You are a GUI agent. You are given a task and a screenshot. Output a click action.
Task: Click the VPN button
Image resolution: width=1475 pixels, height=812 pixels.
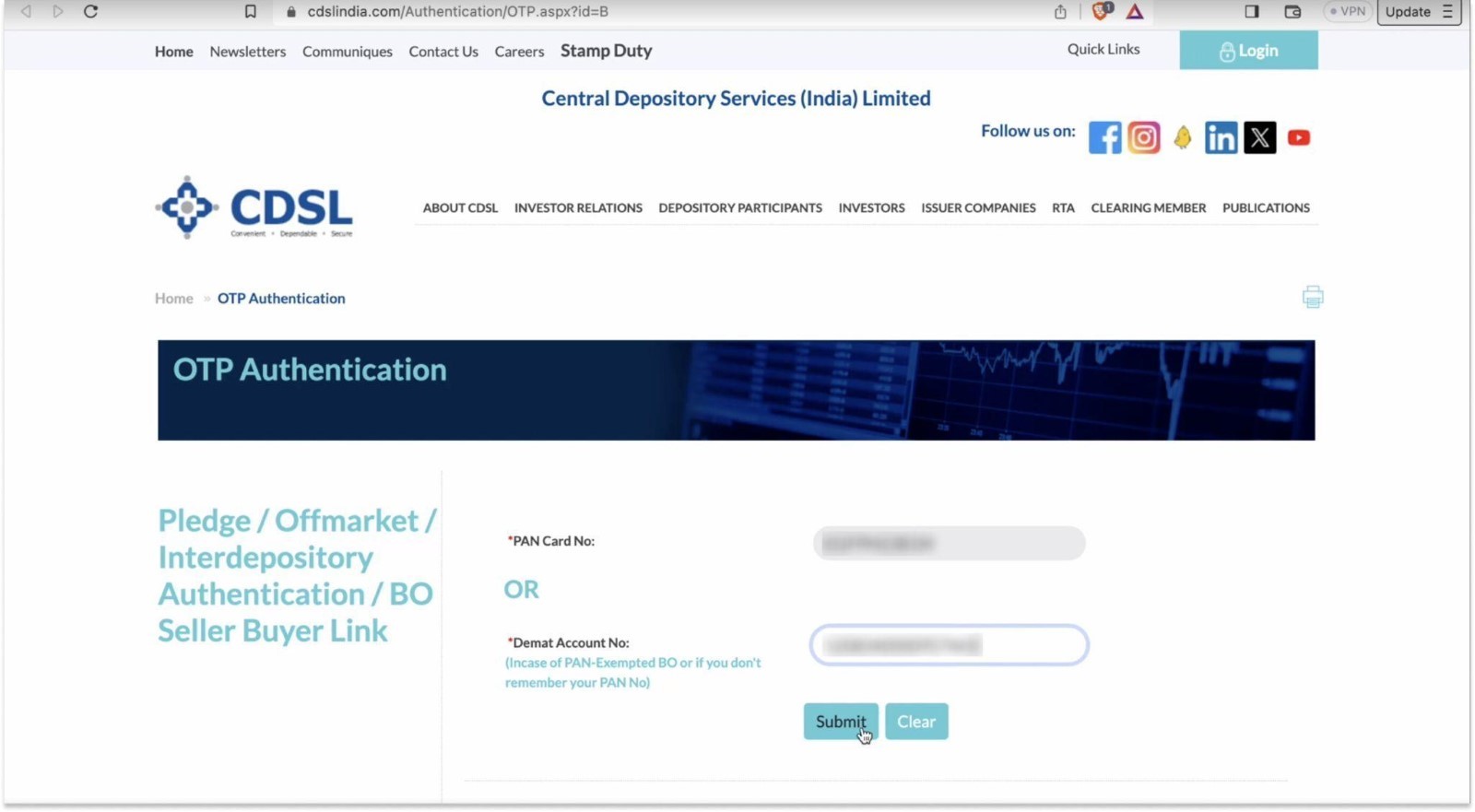point(1348,12)
